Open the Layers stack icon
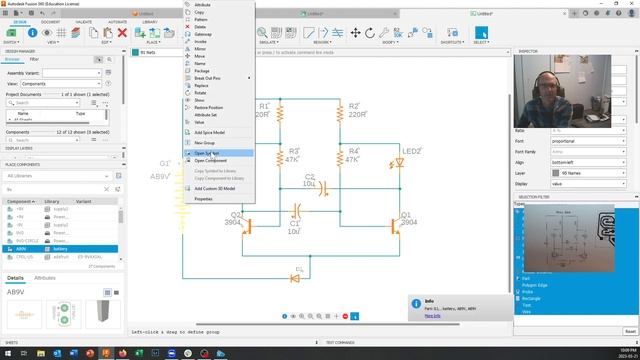Viewport: 640px width, 360px height. (76, 33)
